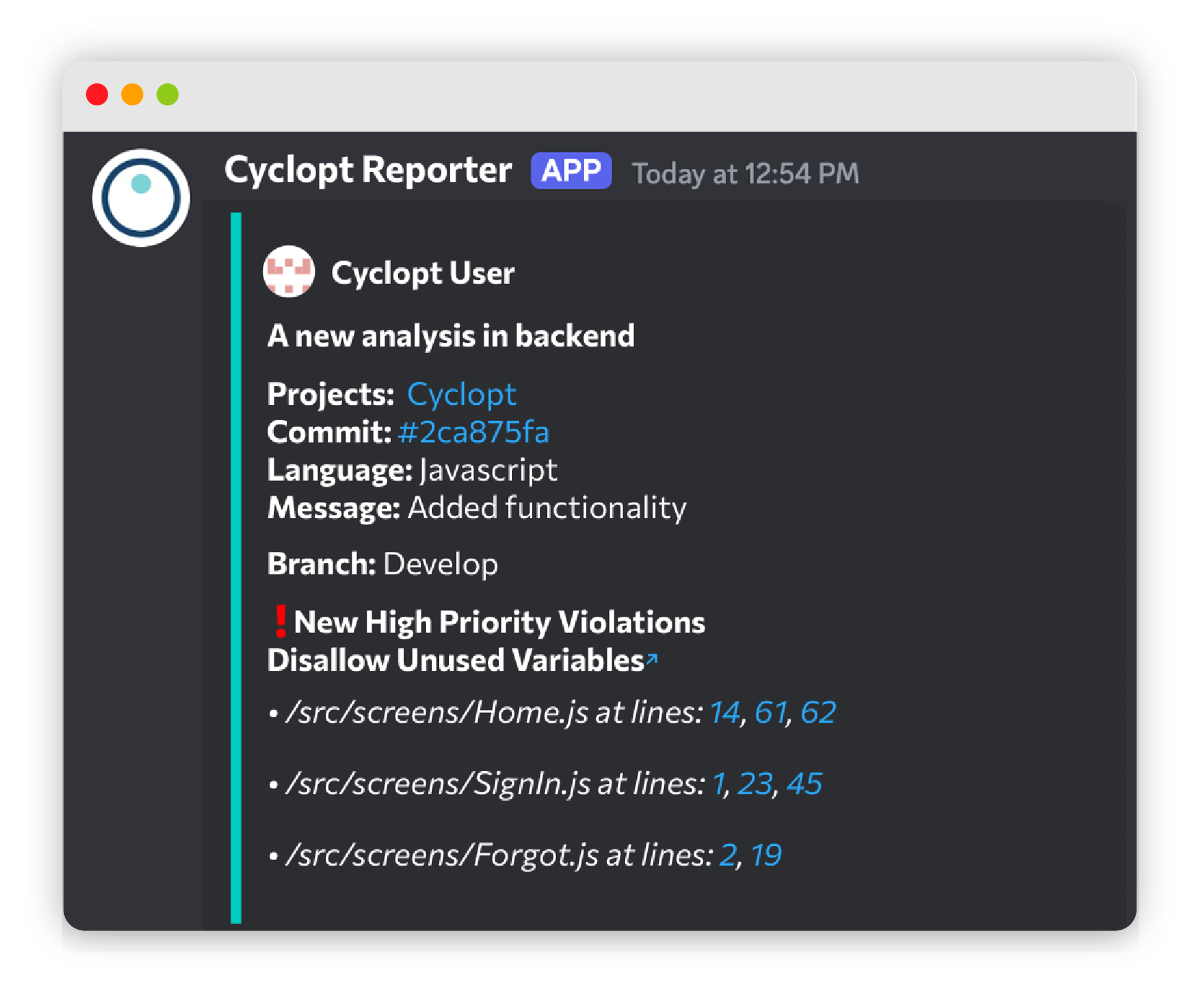Image resolution: width=1204 pixels, height=995 pixels.
Task: Click the green maximize window button
Action: tap(167, 94)
